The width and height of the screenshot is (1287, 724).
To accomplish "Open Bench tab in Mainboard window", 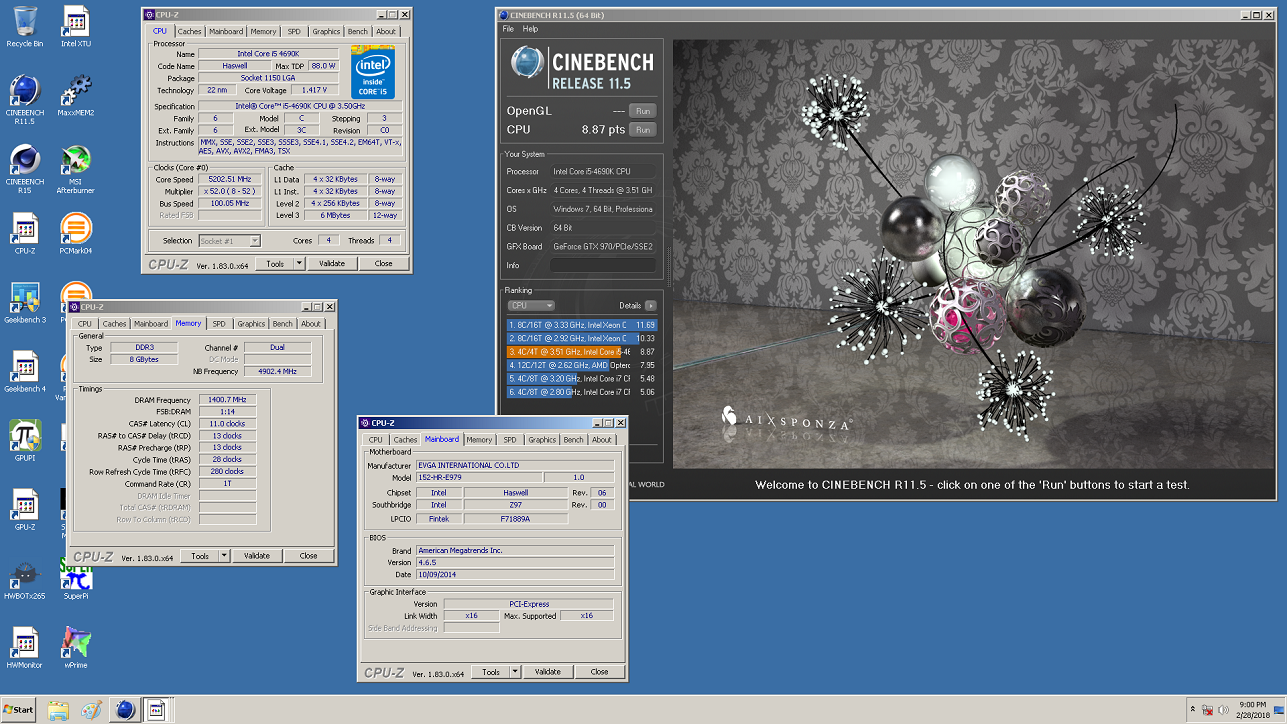I will [574, 439].
